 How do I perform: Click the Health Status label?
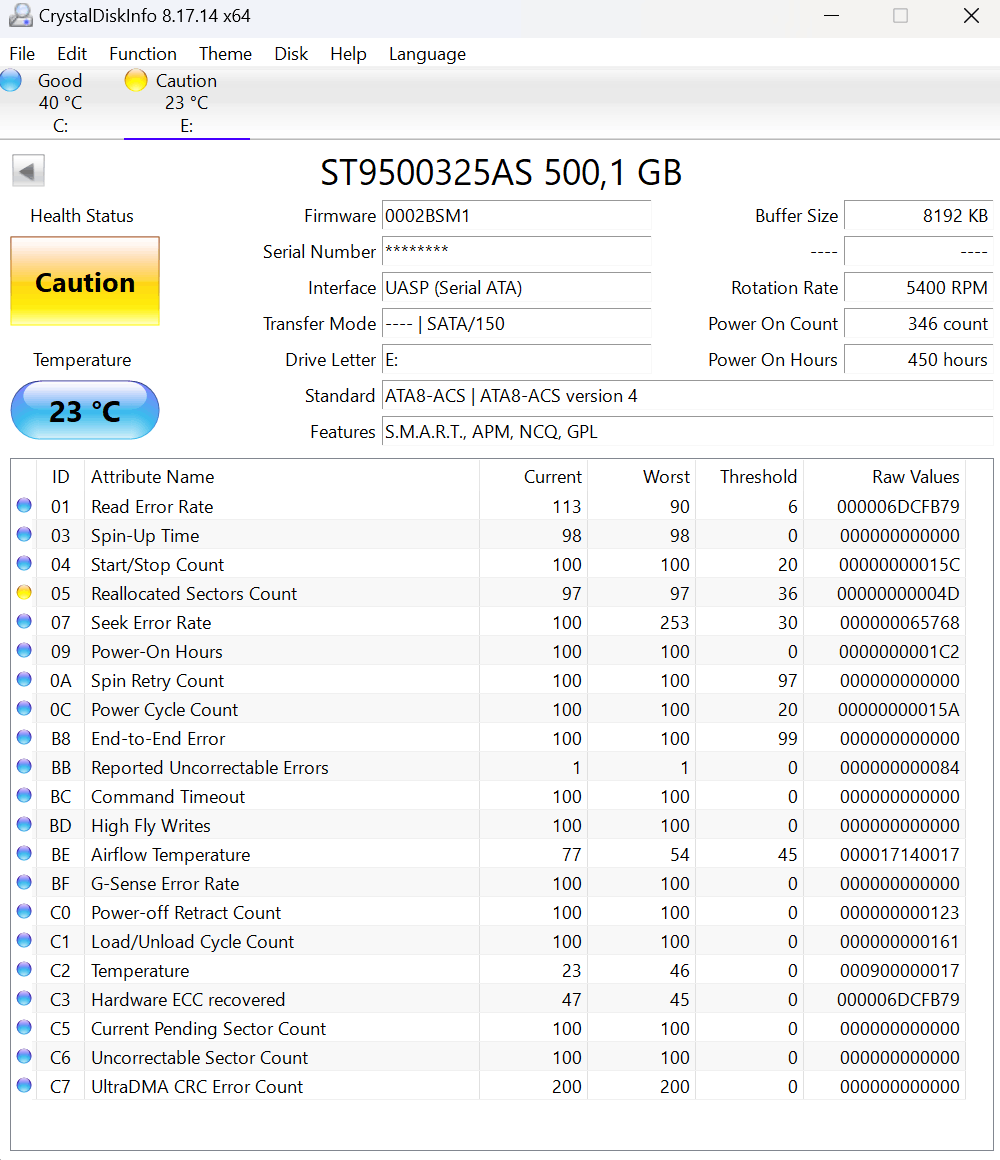coord(82,216)
